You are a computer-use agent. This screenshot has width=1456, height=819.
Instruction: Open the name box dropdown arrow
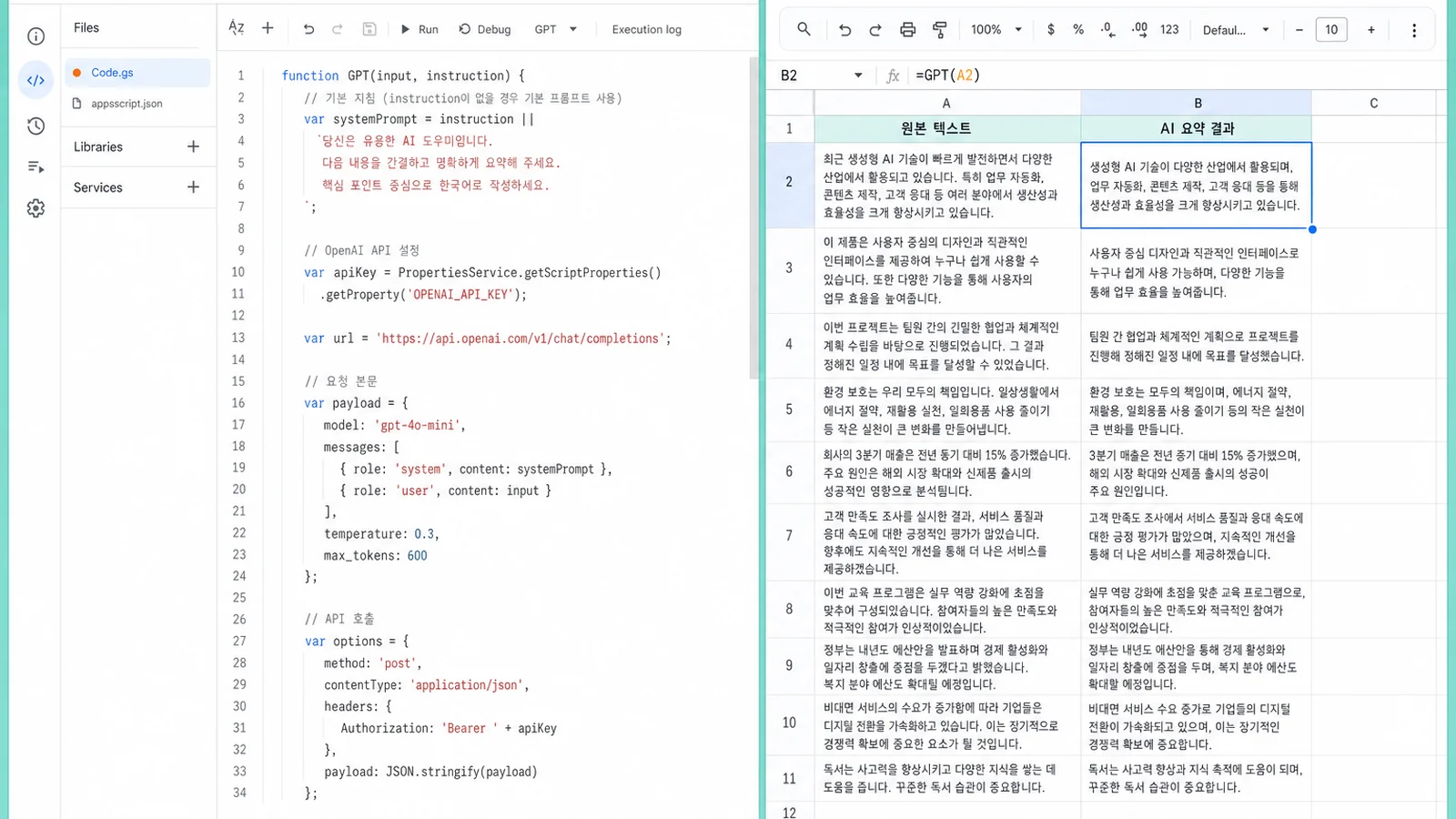click(x=858, y=76)
